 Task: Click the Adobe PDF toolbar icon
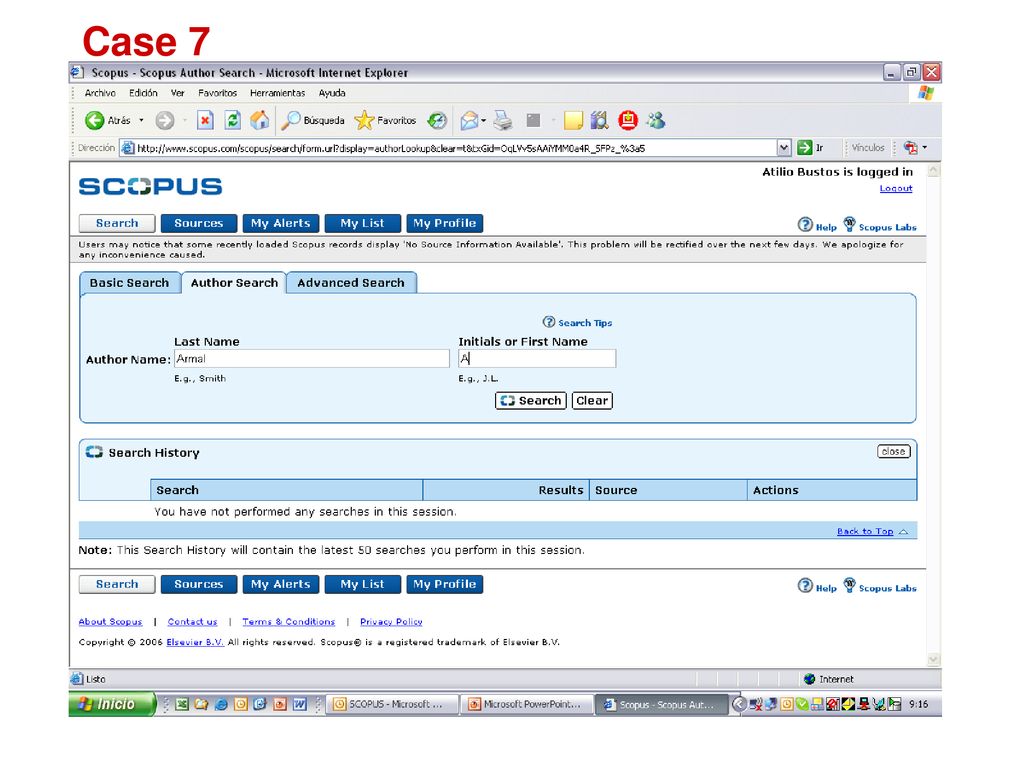[910, 148]
